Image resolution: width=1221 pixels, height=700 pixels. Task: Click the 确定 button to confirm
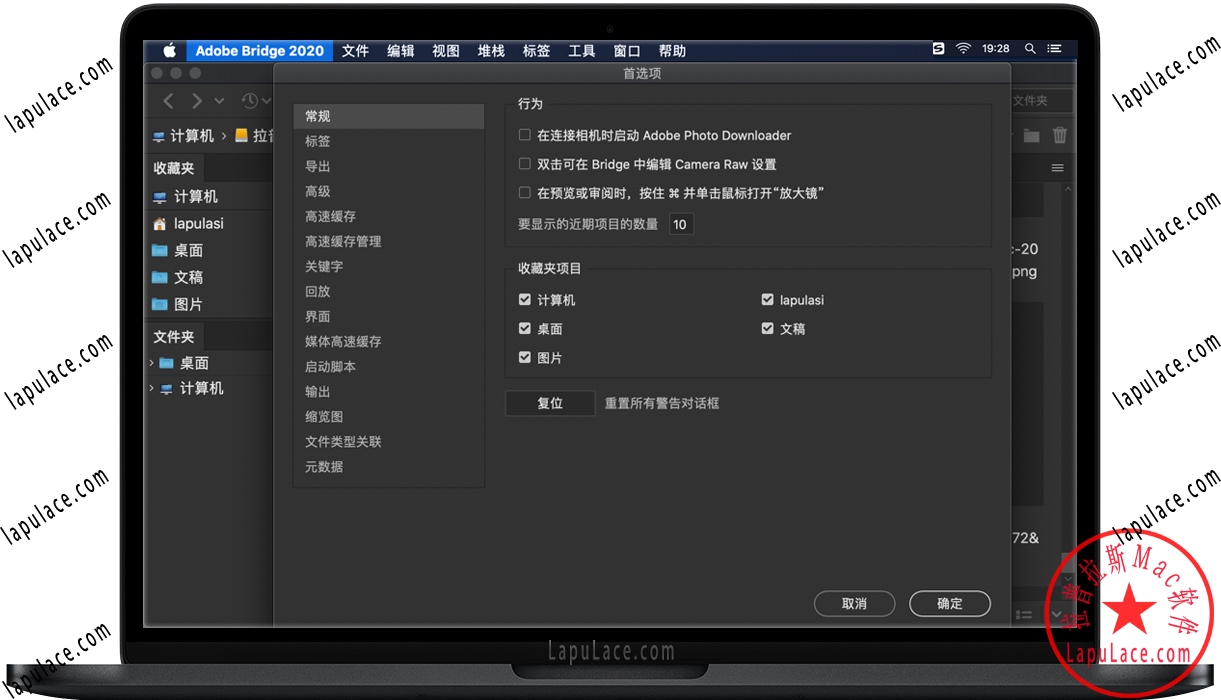click(948, 603)
